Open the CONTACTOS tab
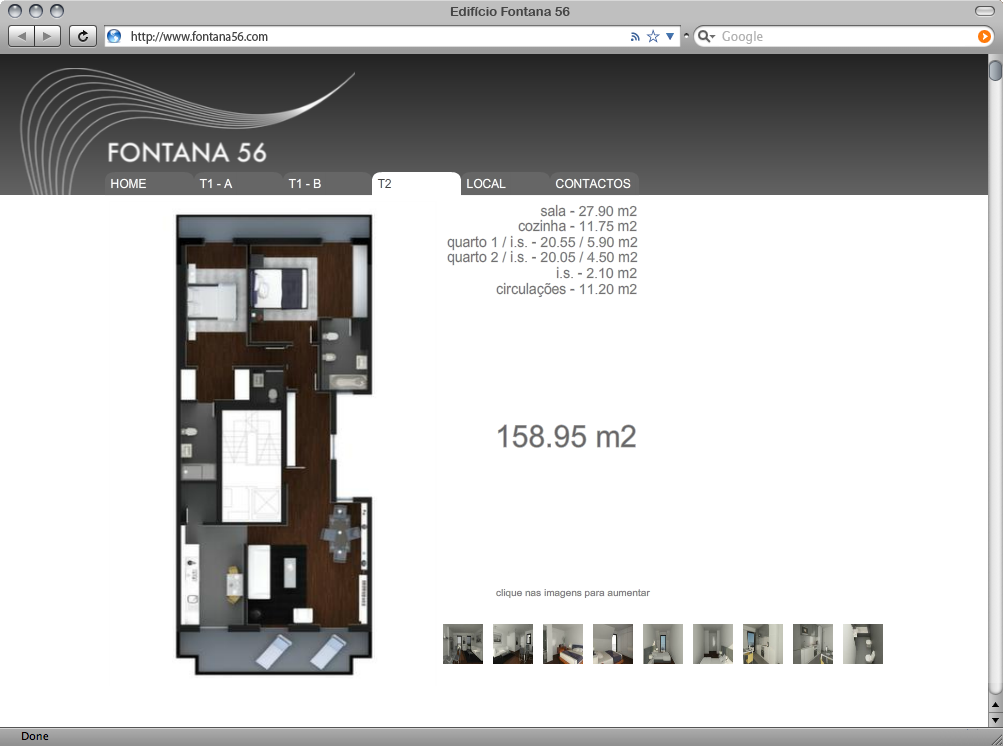Screen dimensions: 1003x746 click(594, 184)
